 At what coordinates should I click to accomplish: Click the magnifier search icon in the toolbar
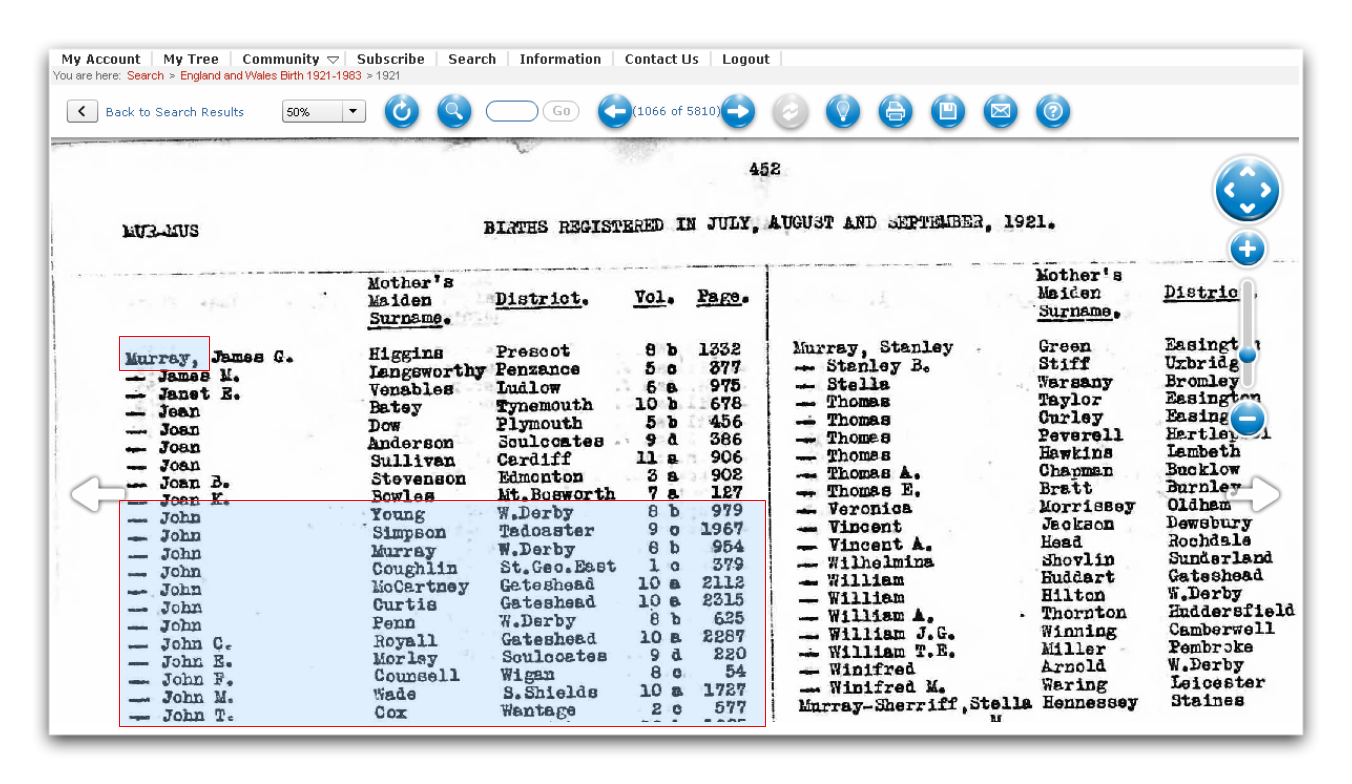coord(454,111)
